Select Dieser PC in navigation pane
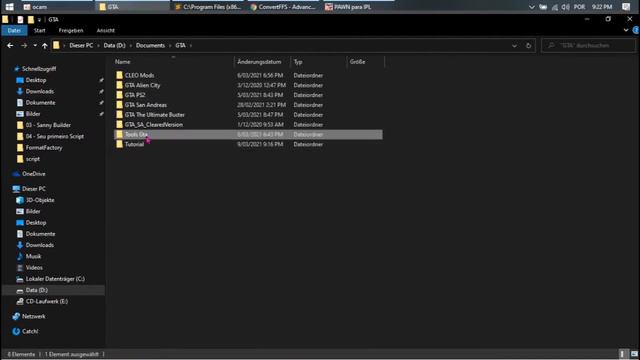640x360 pixels. (33, 189)
